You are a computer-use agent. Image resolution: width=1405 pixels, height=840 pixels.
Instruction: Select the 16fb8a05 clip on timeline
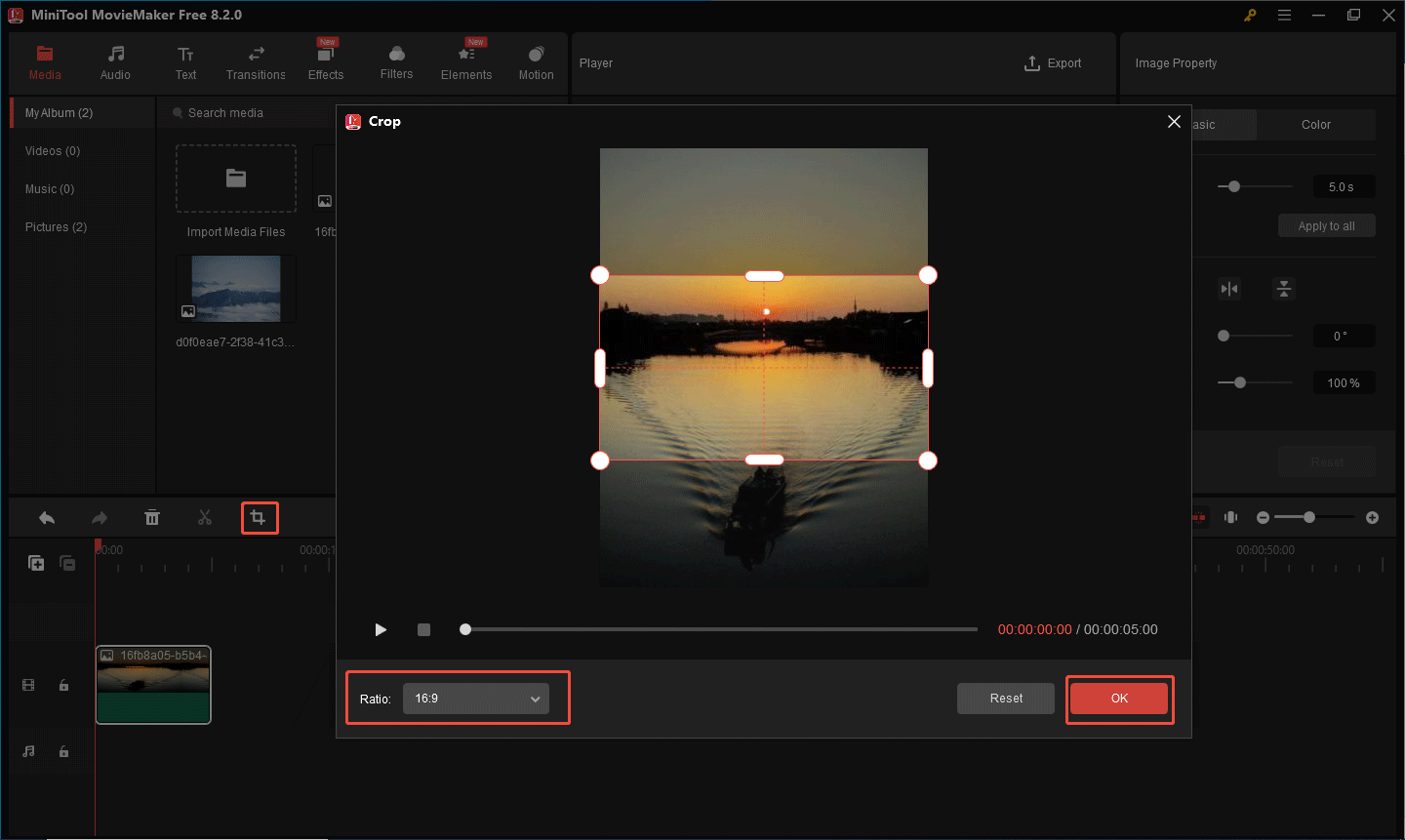pyautogui.click(x=153, y=685)
